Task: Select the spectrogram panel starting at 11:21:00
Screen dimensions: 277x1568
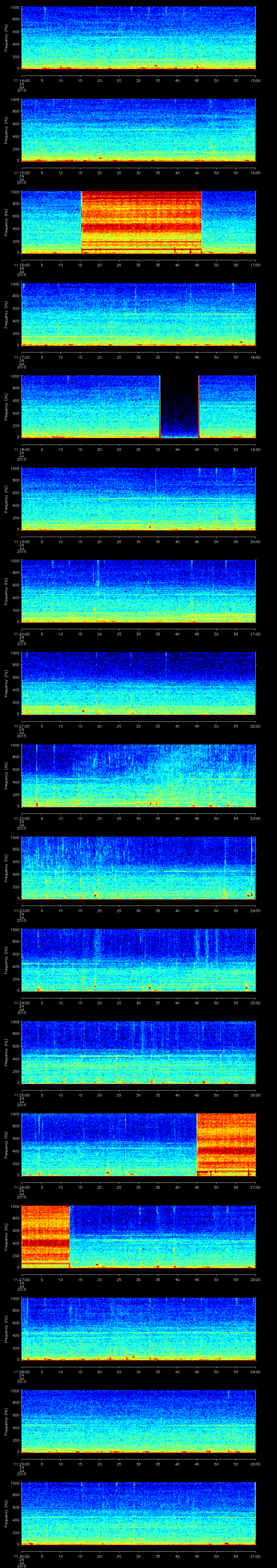Action: [139, 683]
